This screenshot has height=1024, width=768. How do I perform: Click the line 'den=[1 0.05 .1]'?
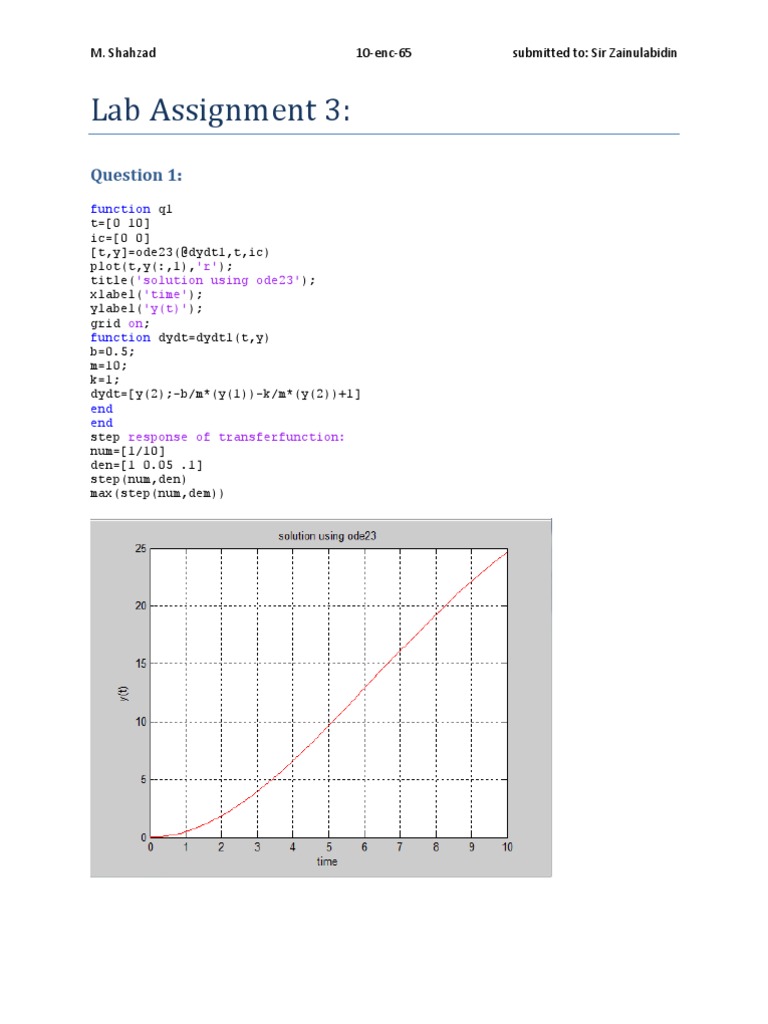pos(146,465)
